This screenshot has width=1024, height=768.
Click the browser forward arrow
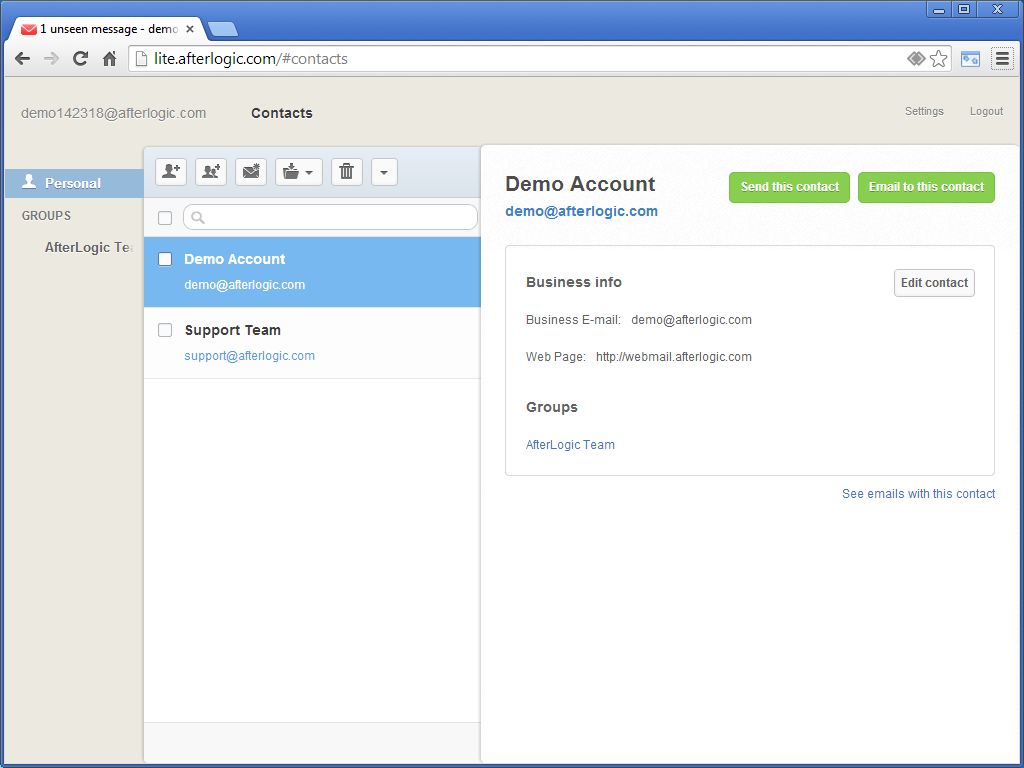click(x=51, y=59)
